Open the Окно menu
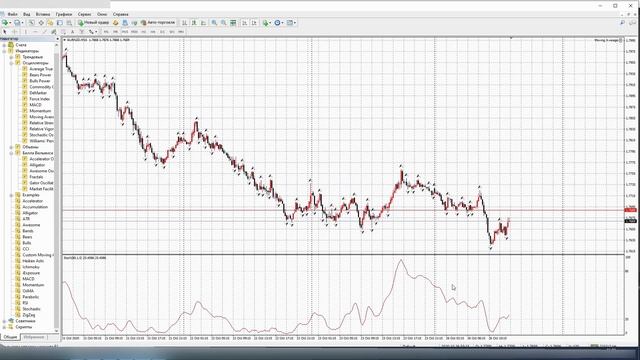 click(x=102, y=14)
